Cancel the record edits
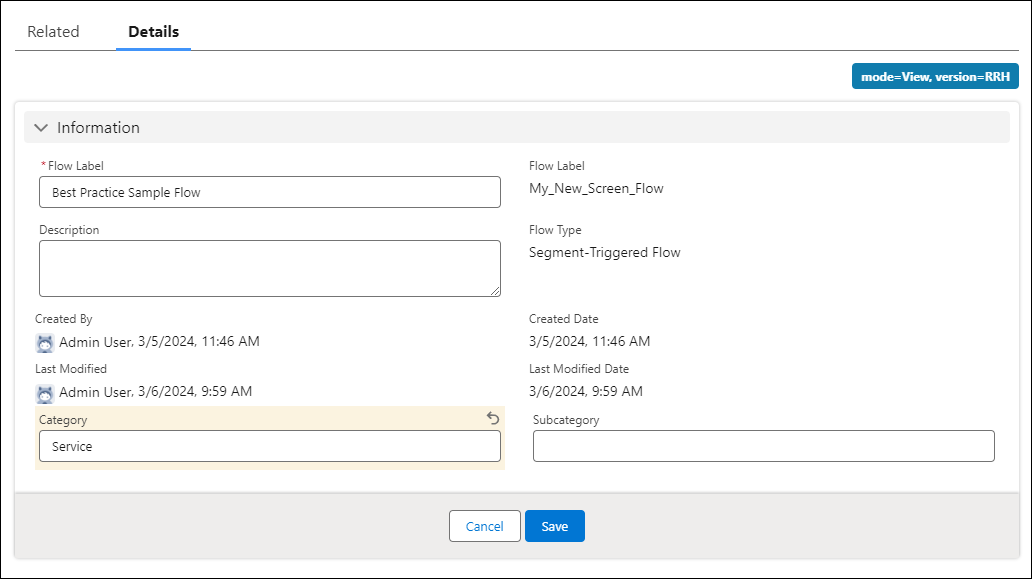The height and width of the screenshot is (579, 1032). point(485,526)
